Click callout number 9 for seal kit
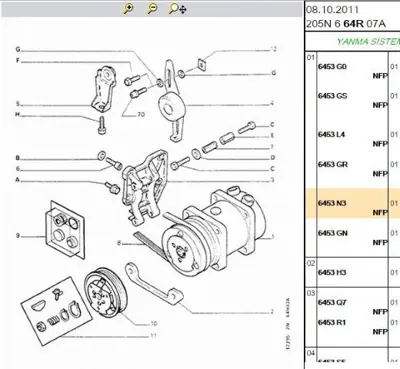This screenshot has width=400, height=369. point(18,236)
